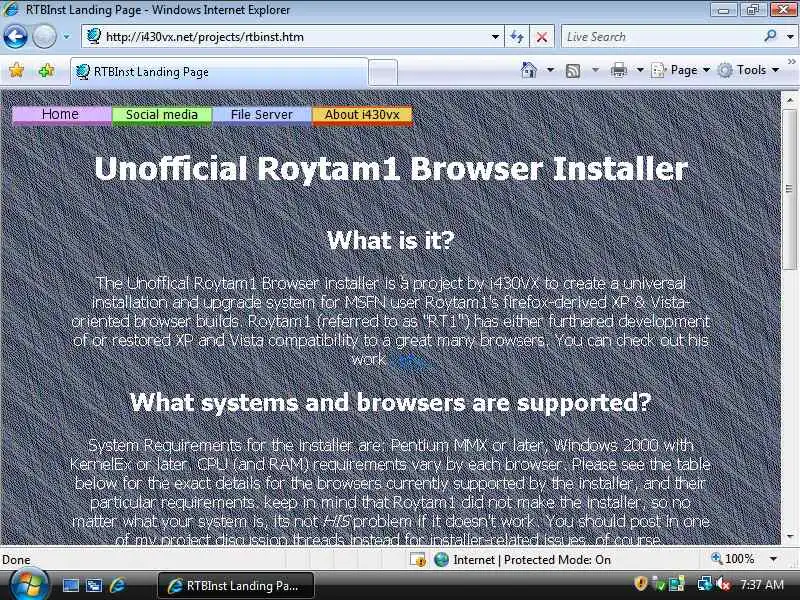Screen dimensions: 800x600
Task: Select the RTBInst Landing Page tab
Action: pyautogui.click(x=219, y=72)
